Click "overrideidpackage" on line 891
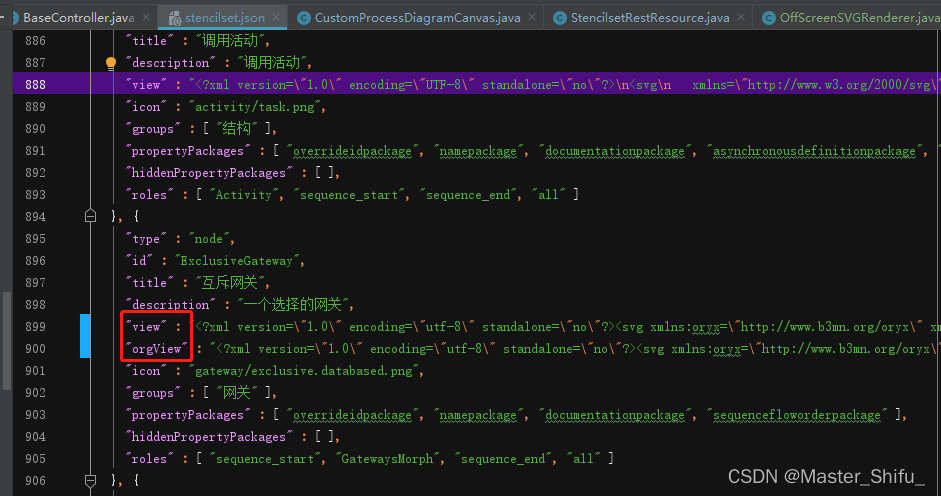The image size is (941, 496). tap(352, 151)
